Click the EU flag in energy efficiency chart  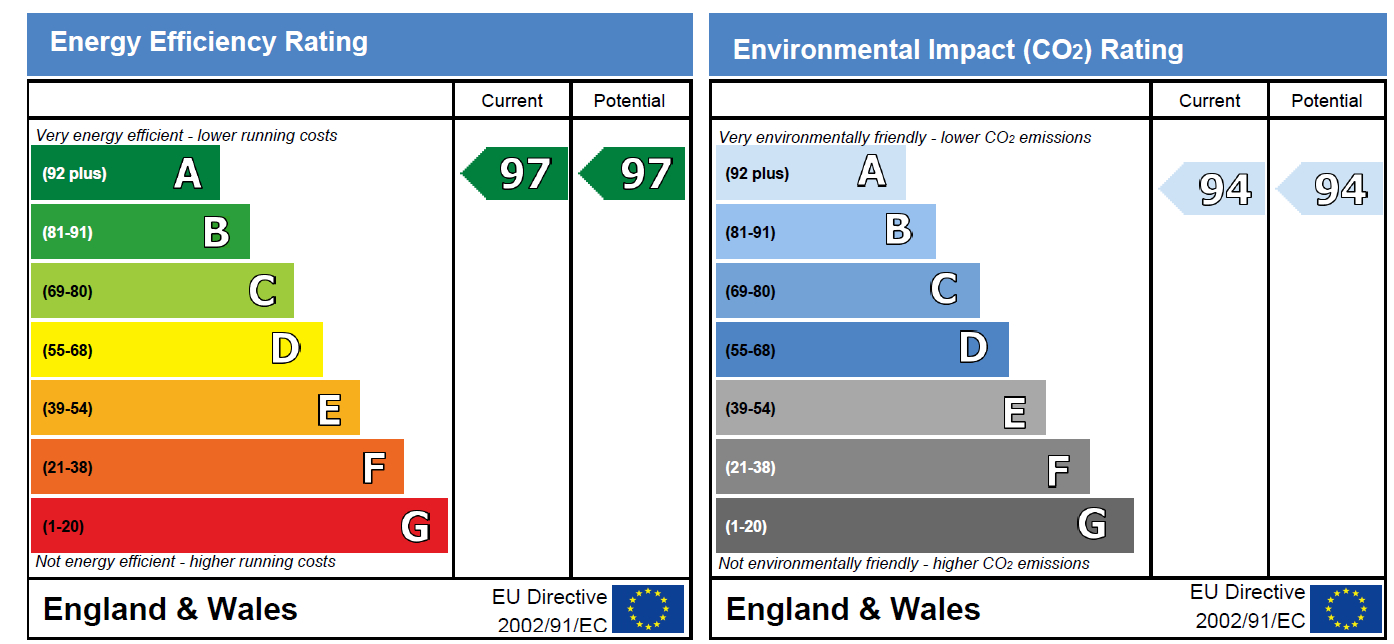(x=648, y=609)
